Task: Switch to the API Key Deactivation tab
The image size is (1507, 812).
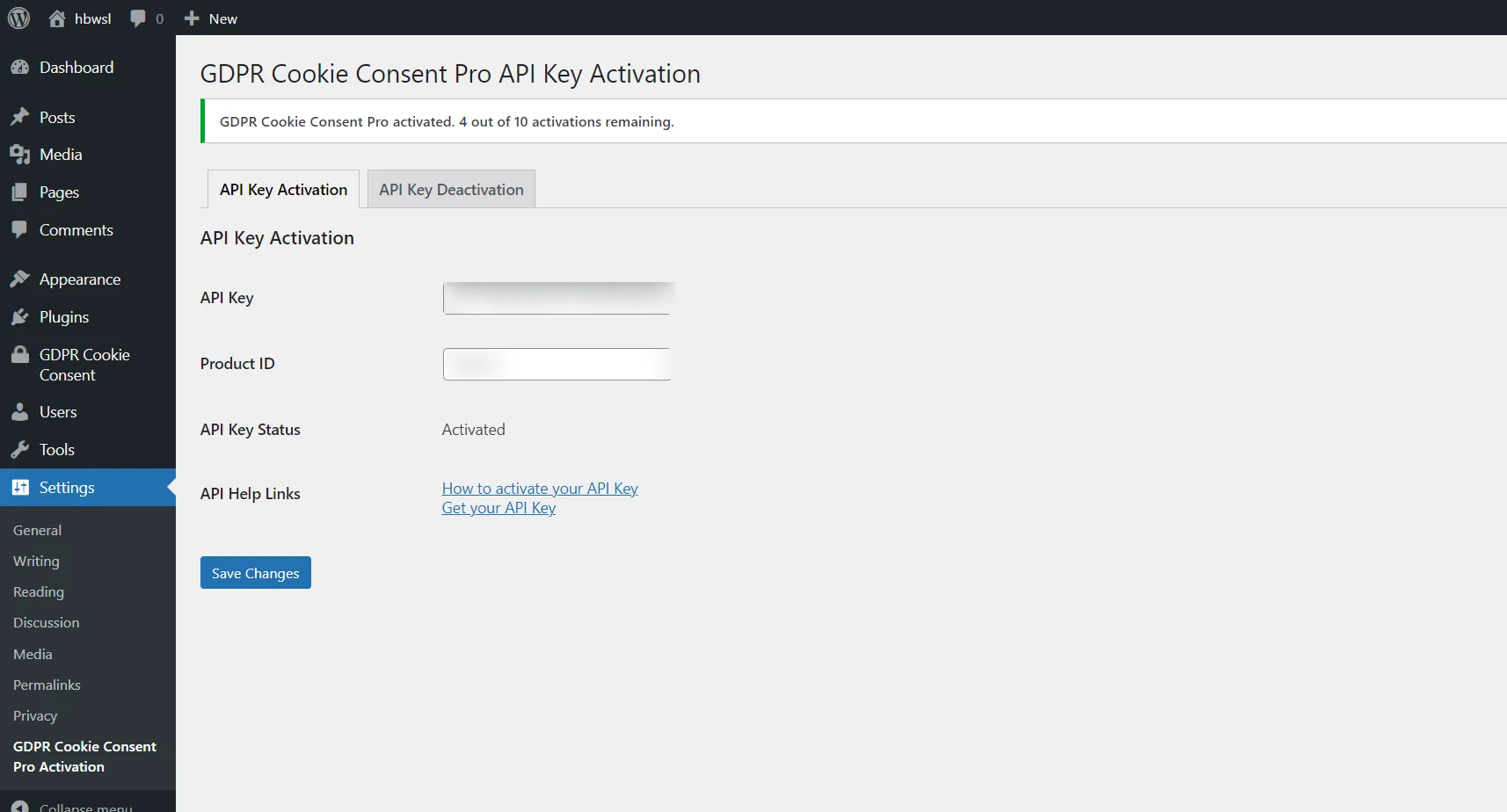Action: pos(451,189)
